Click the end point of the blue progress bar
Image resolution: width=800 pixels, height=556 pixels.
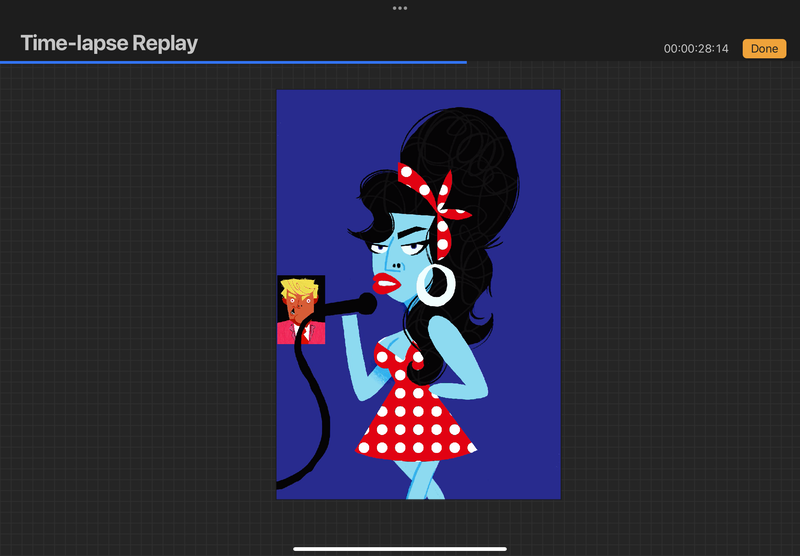pos(466,62)
